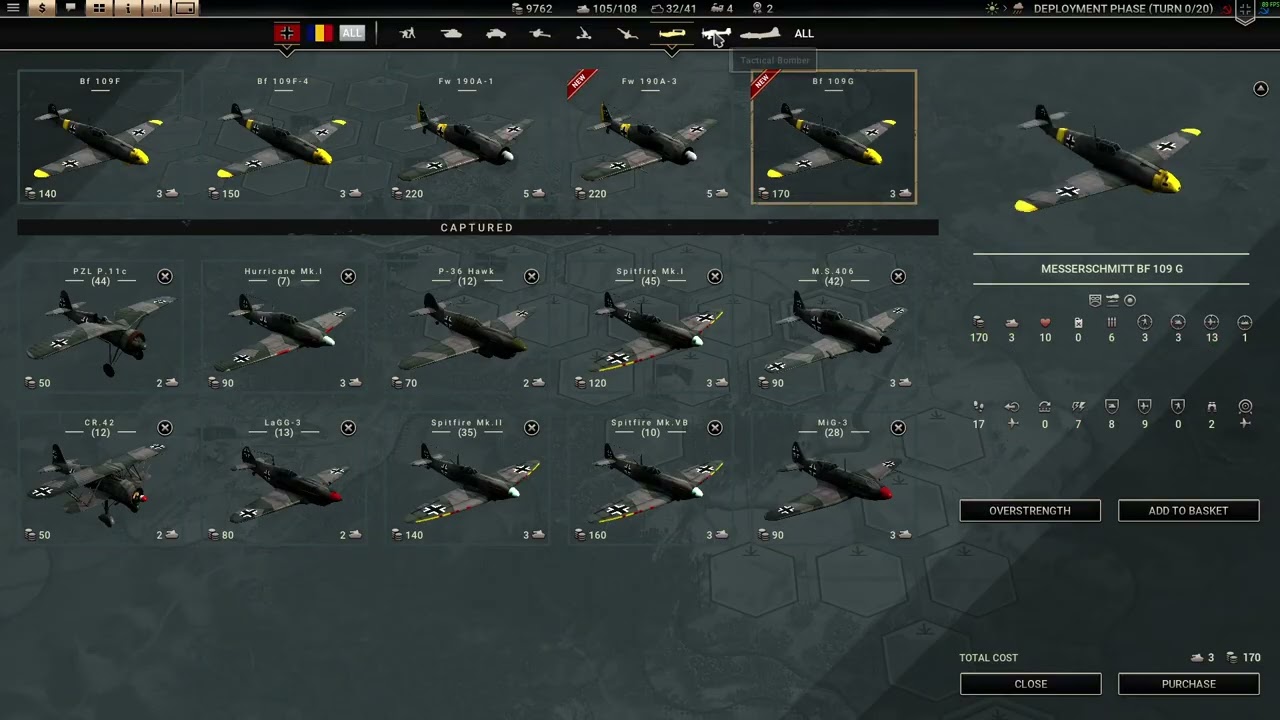Click the initiative lightning stat icon
Image resolution: width=1280 pixels, height=720 pixels.
(1078, 407)
